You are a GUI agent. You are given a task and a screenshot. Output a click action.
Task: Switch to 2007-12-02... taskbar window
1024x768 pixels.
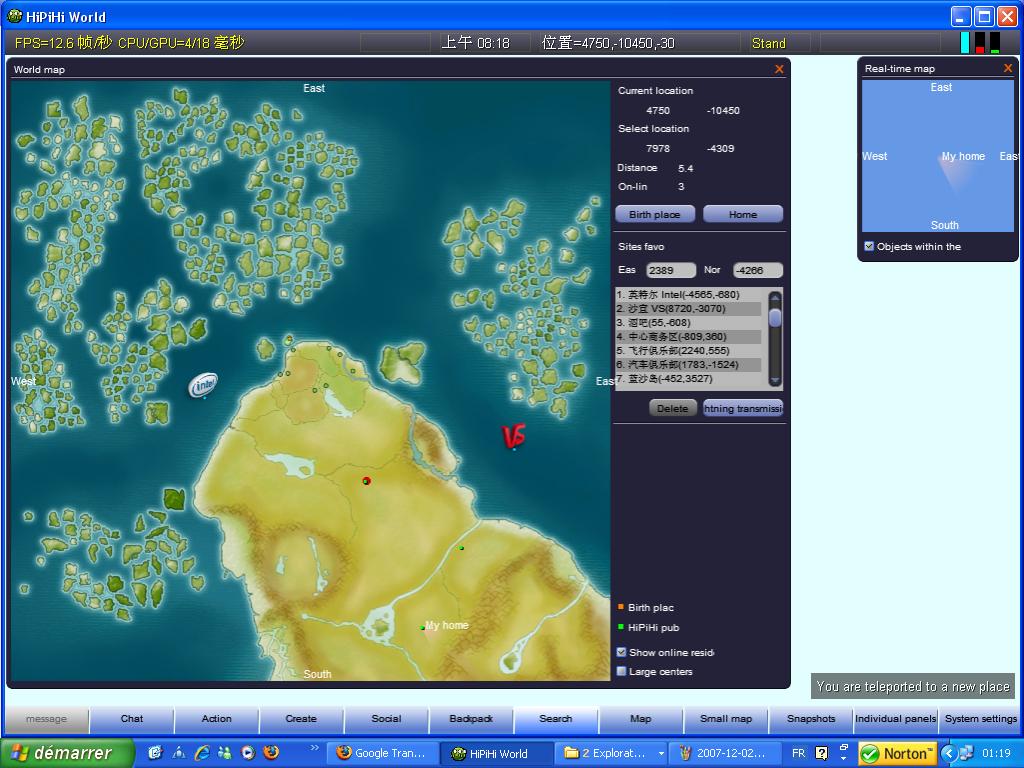click(x=723, y=753)
